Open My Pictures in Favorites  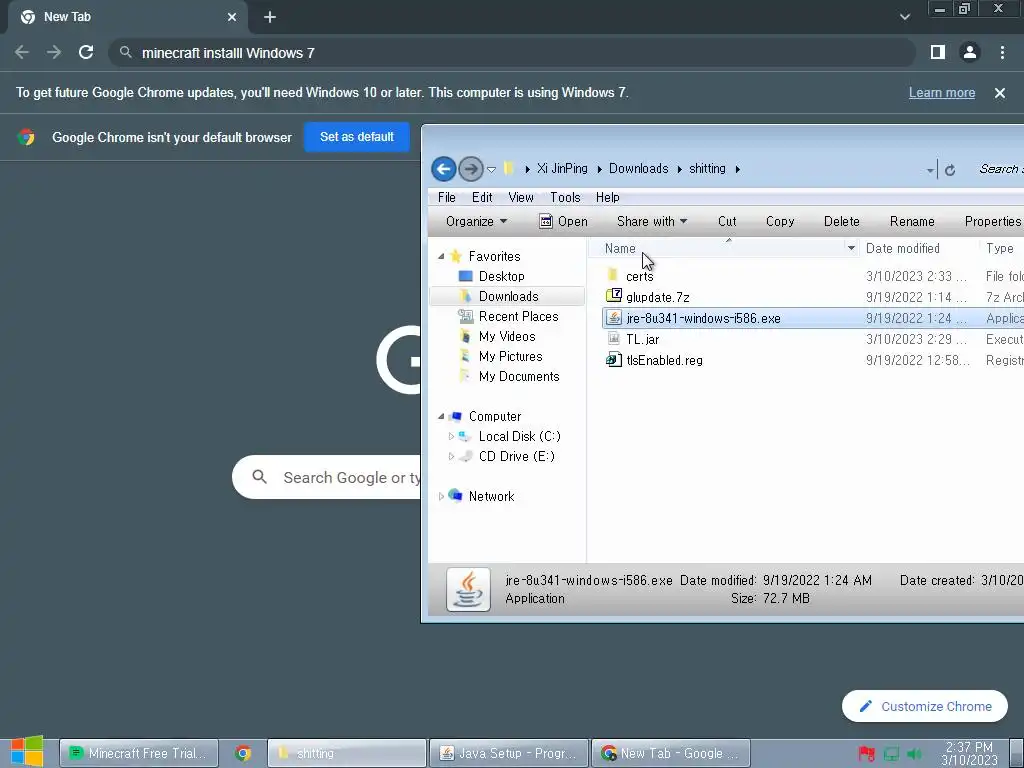[x=510, y=357]
